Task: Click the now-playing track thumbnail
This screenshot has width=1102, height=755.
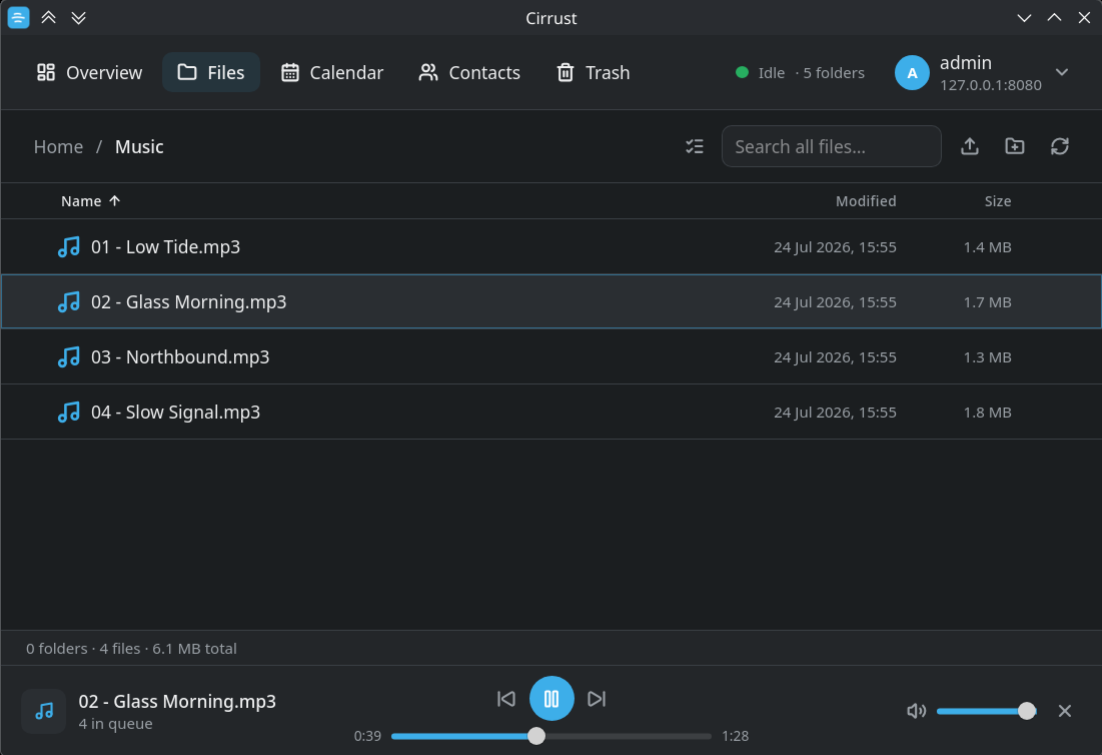Action: coord(44,711)
